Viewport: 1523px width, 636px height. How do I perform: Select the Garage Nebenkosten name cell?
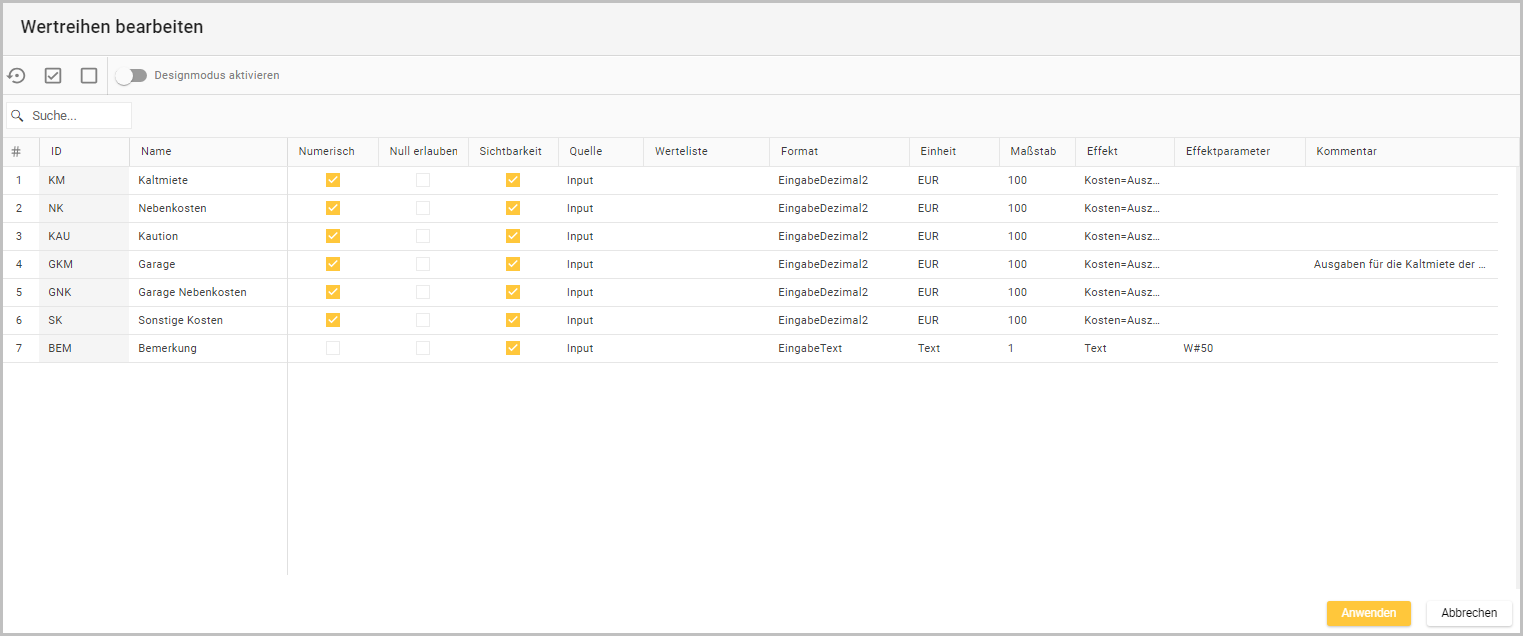click(192, 293)
